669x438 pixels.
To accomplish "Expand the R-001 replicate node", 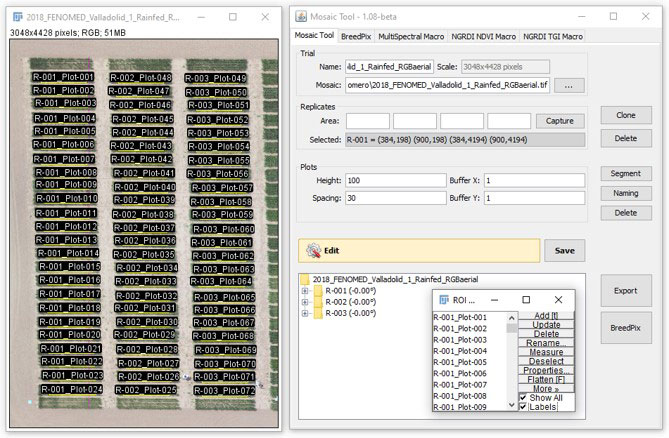I will click(305, 291).
